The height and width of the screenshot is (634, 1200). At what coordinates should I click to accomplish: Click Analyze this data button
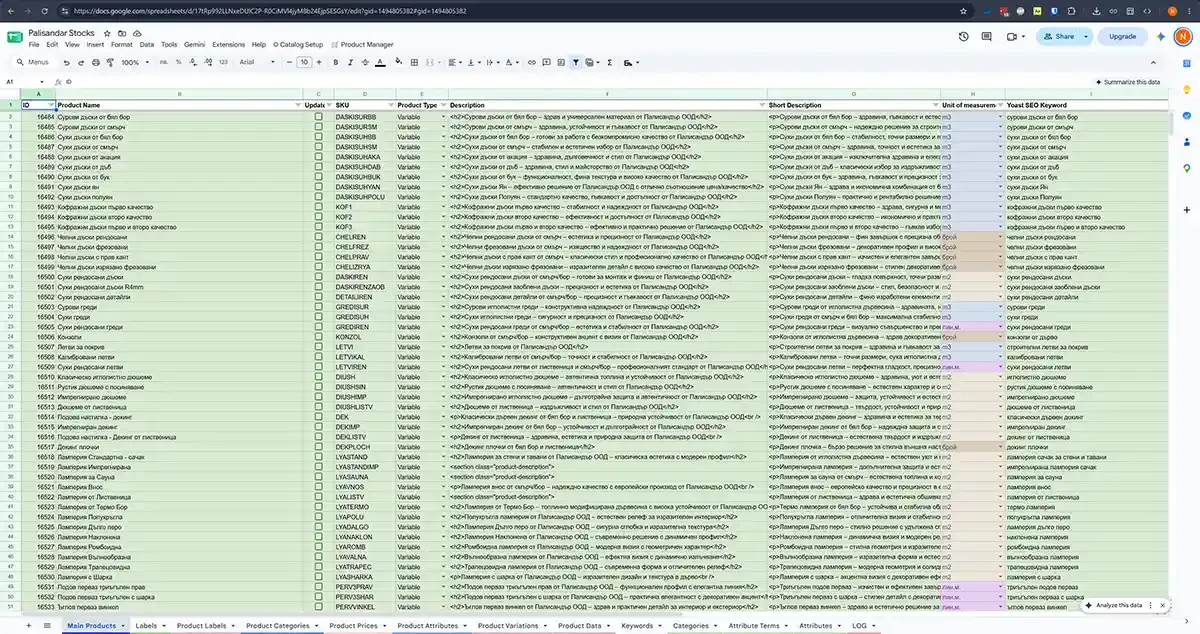[x=1113, y=605]
